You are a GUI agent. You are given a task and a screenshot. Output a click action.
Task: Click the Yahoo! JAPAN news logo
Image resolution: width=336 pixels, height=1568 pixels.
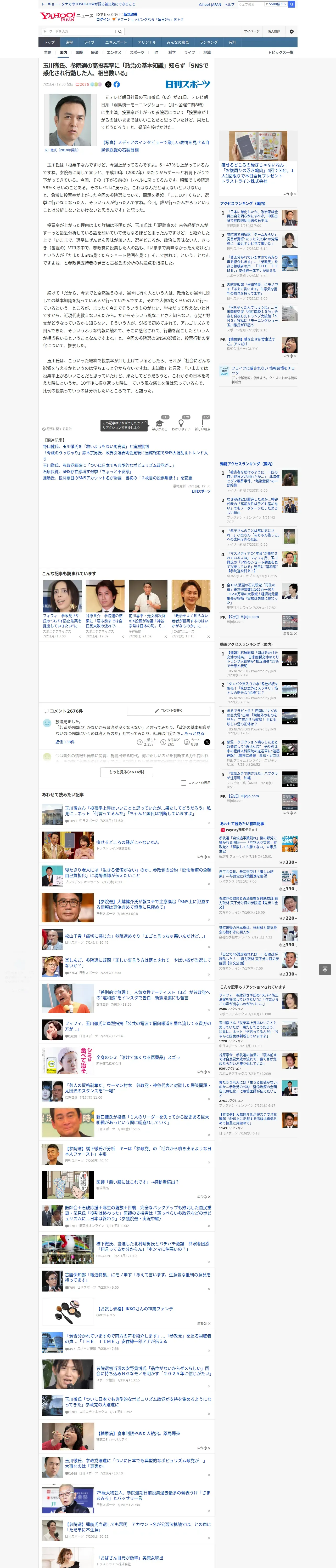(x=66, y=16)
